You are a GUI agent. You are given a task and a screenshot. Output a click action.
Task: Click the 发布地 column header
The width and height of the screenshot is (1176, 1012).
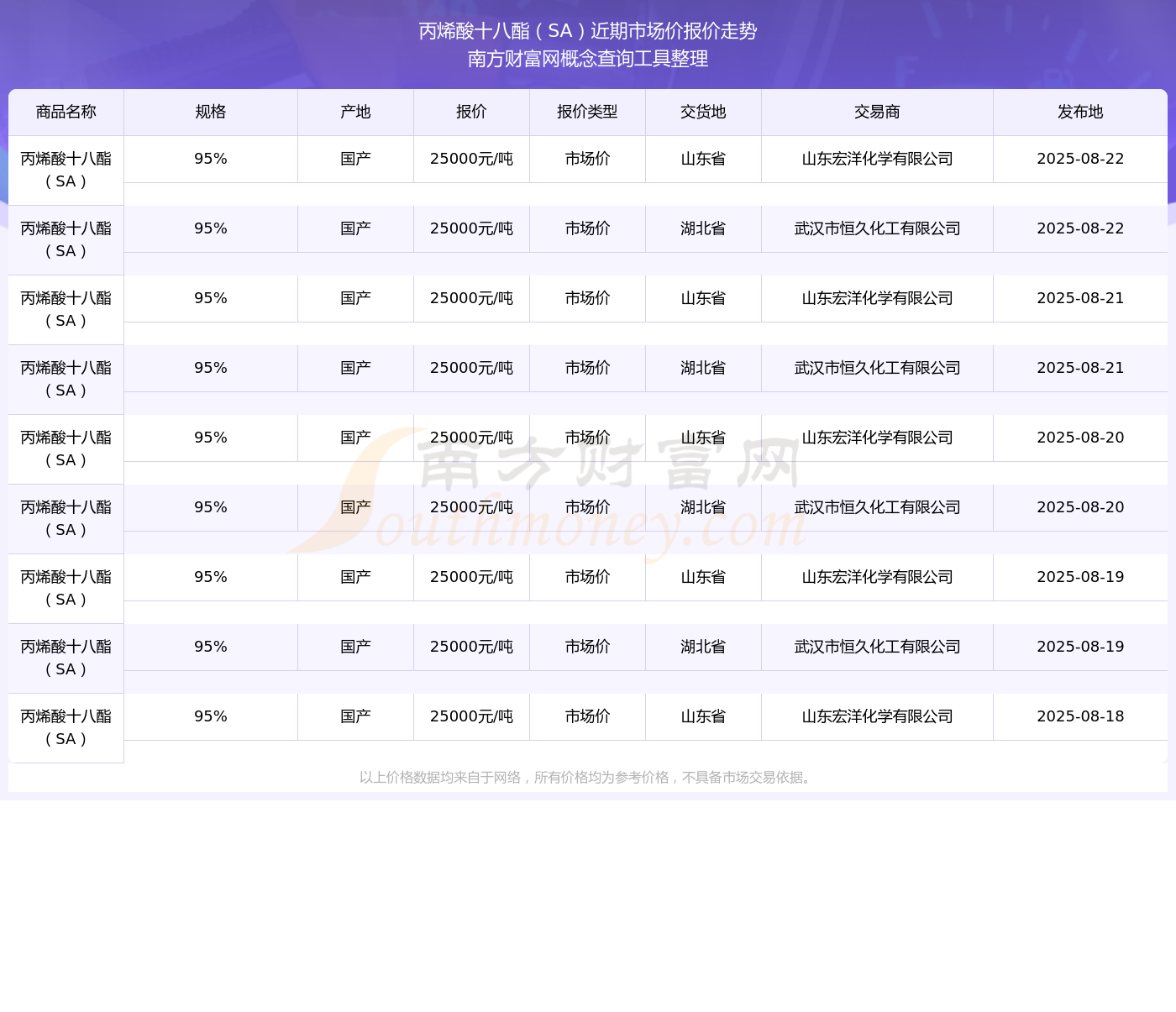[1081, 112]
